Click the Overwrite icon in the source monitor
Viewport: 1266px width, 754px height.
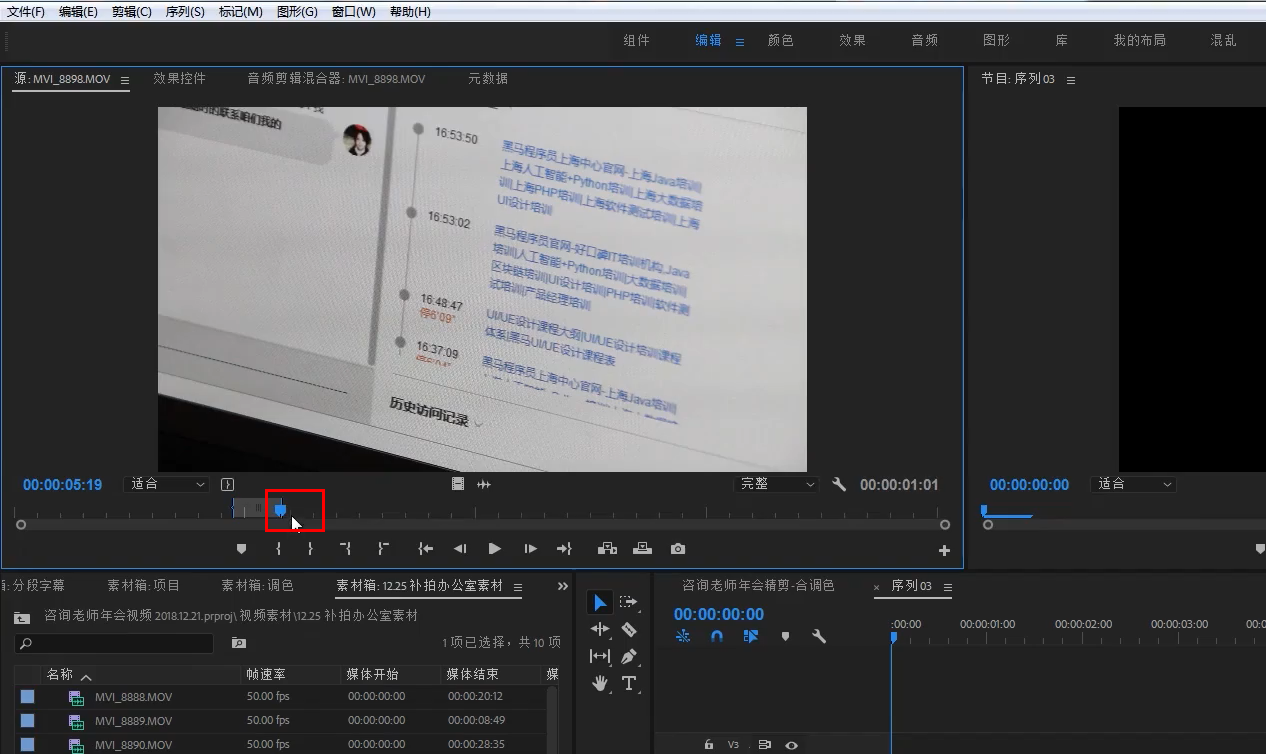point(642,548)
